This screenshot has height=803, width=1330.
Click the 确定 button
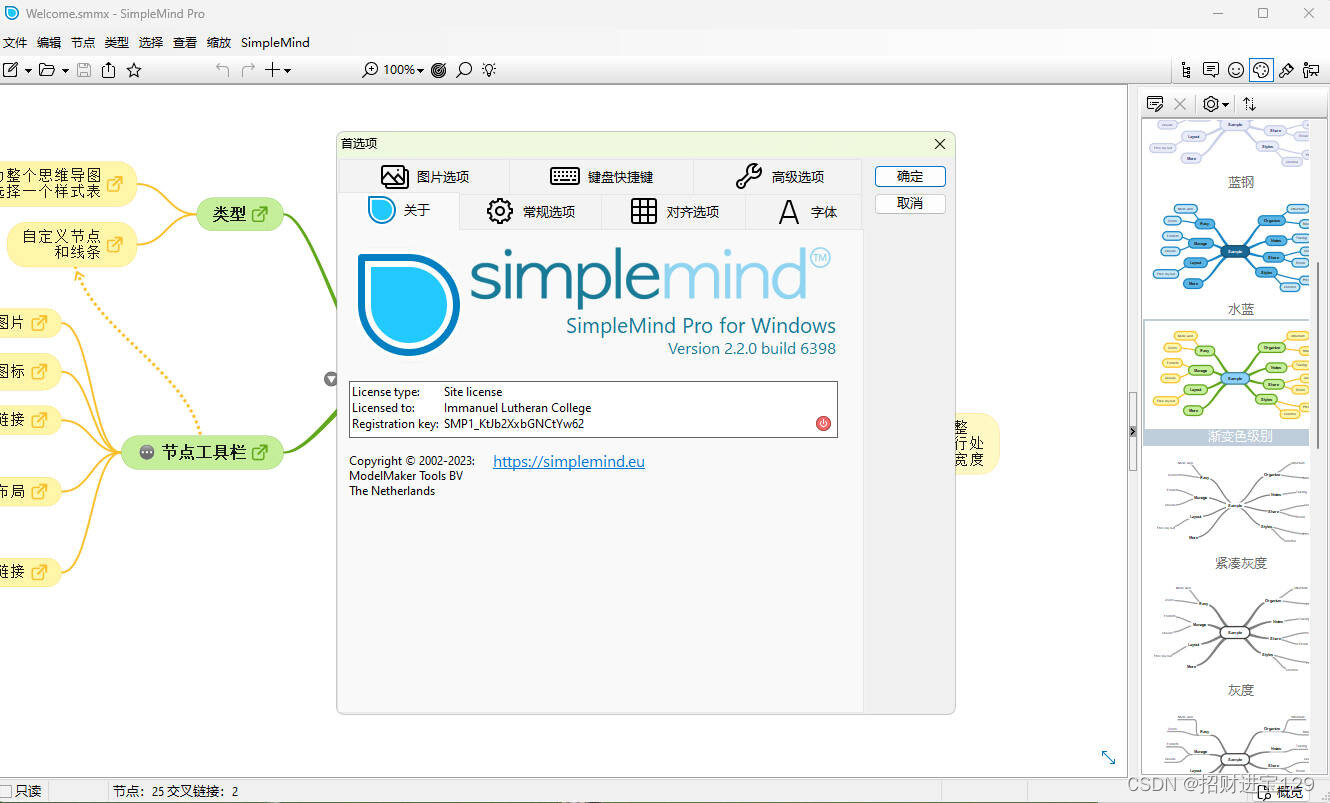click(910, 176)
